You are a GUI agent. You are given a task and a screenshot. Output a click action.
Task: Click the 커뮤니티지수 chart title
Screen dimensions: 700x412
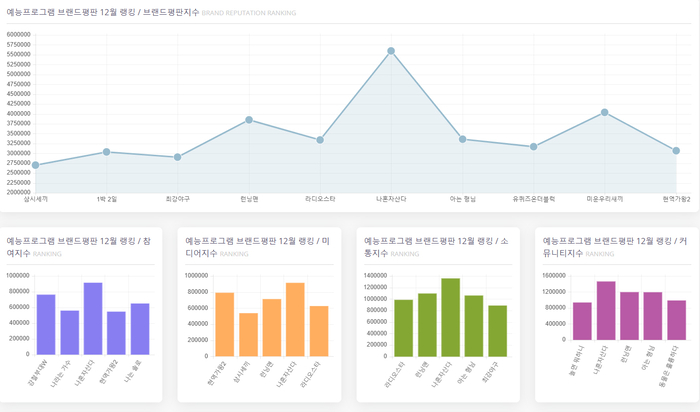tap(615, 247)
